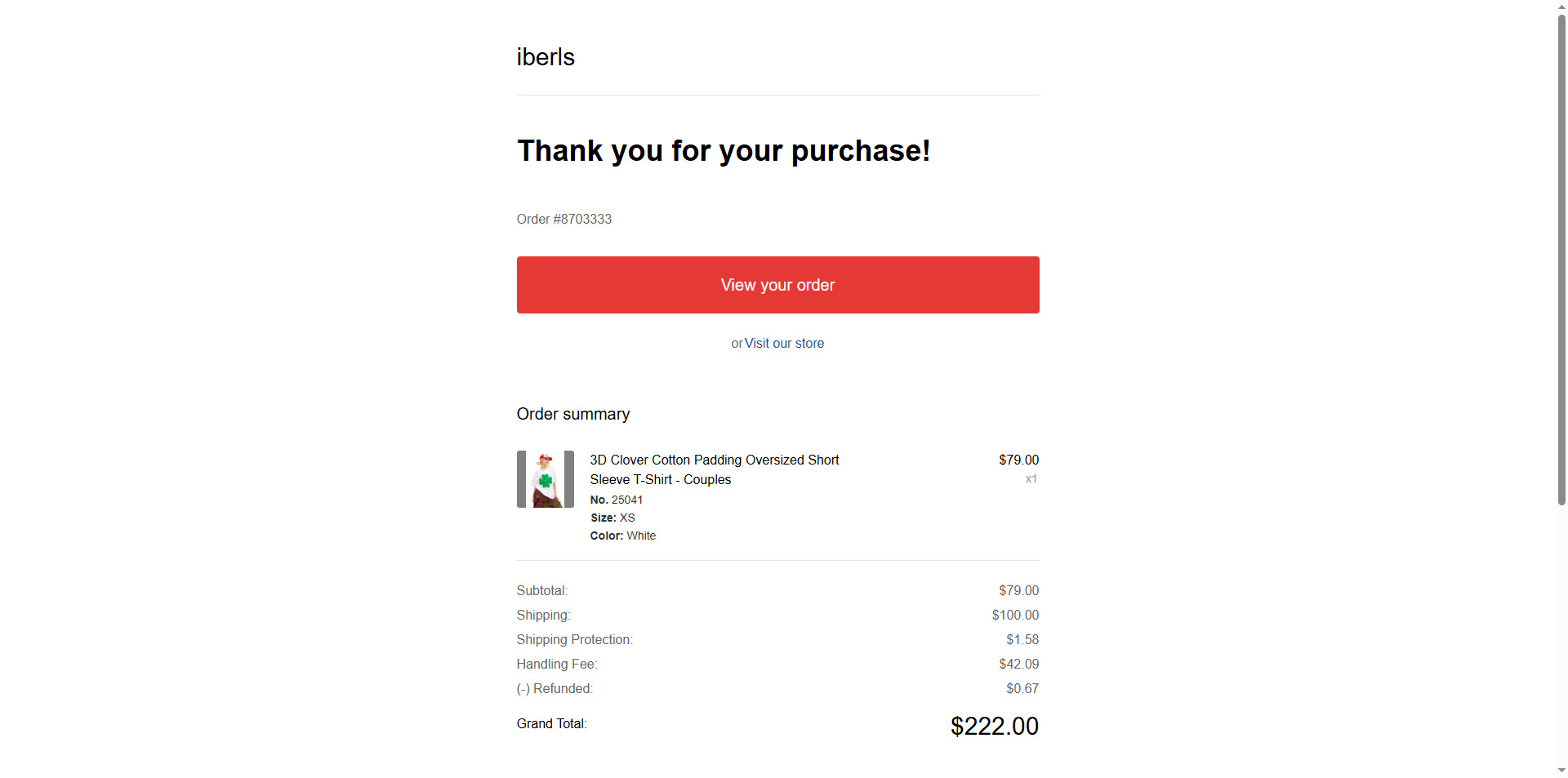Click the $100.00 shipping amount
Screen dimensions: 1568x778
tap(1015, 616)
